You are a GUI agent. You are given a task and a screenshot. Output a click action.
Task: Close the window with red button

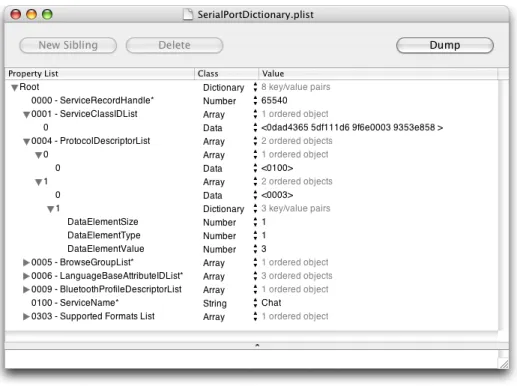[15, 15]
